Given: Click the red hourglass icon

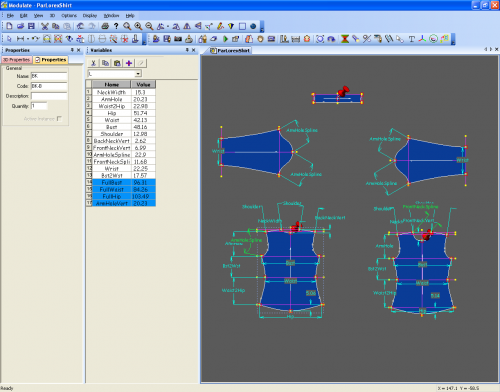Looking at the screenshot, I should [x=345, y=39].
